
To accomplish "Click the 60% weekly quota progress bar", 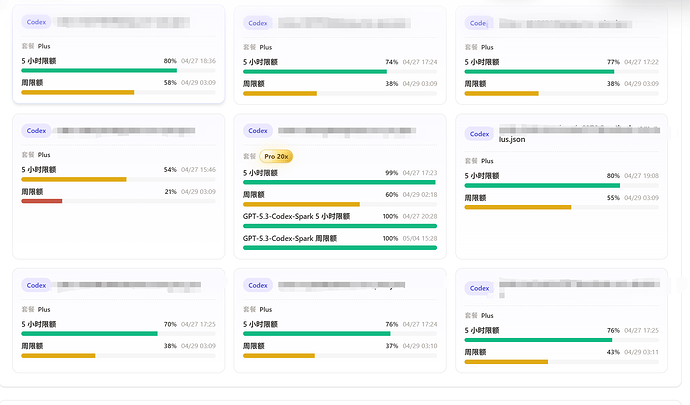I will click(x=340, y=204).
